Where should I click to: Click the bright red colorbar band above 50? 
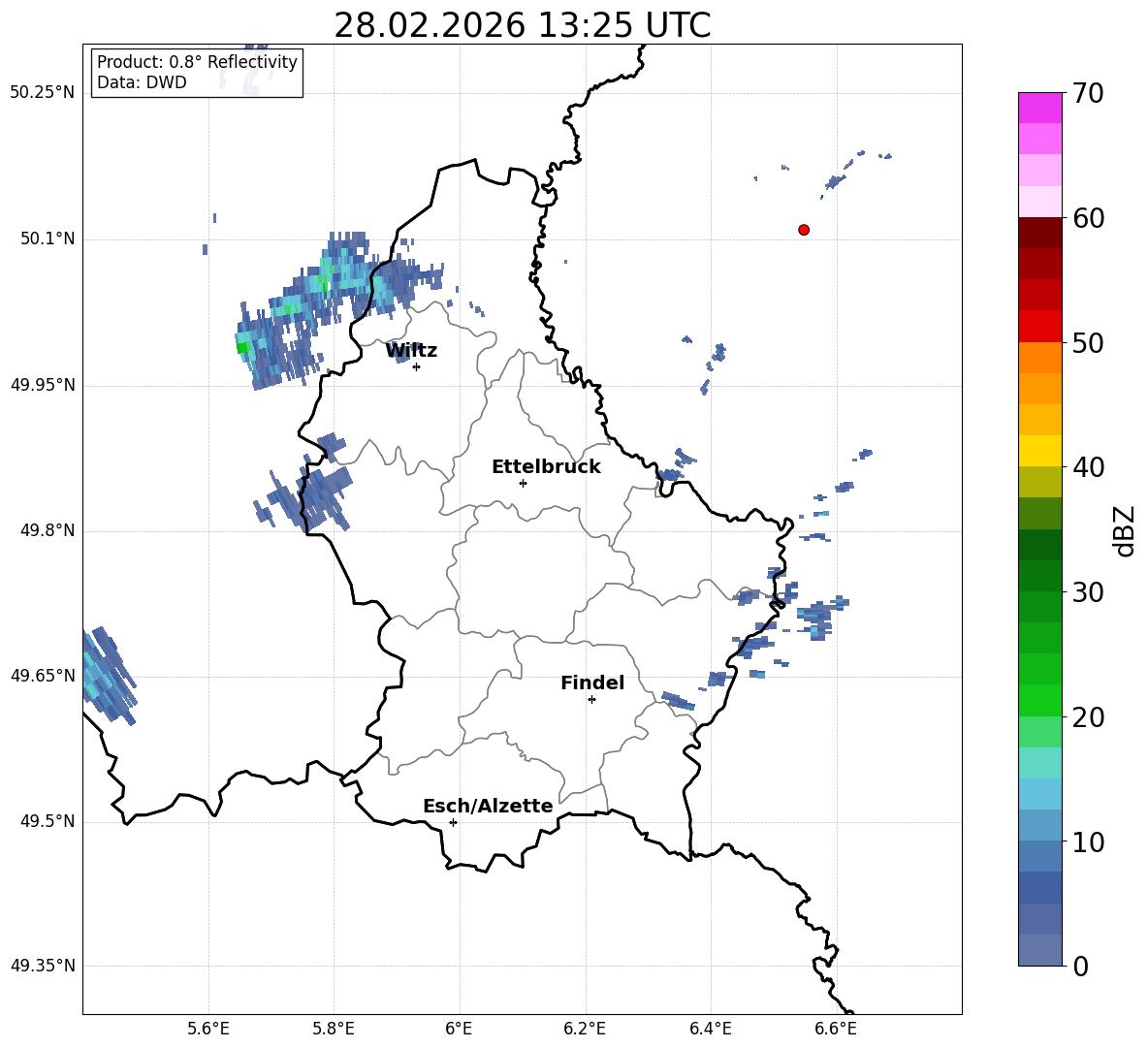(x=1039, y=327)
